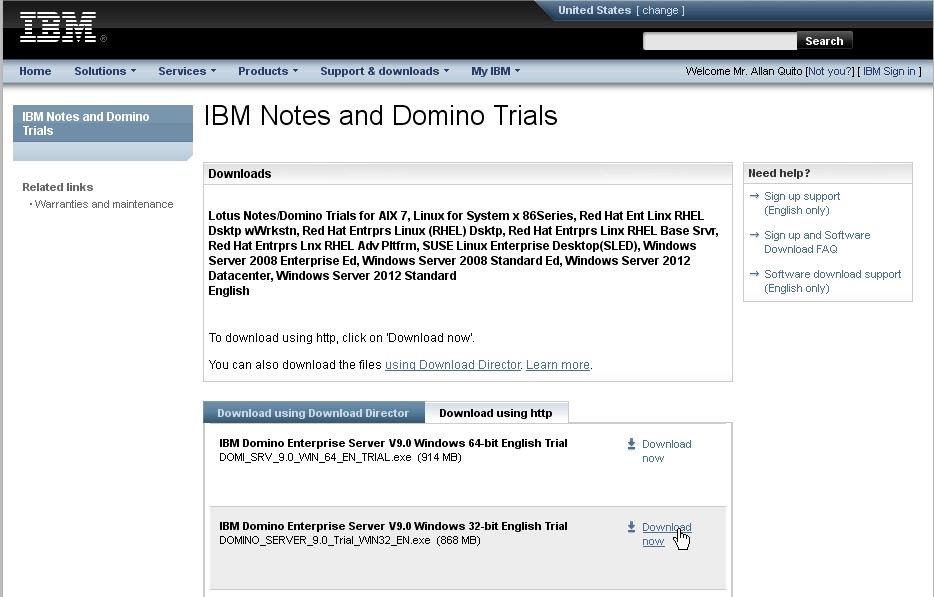Click the Search button

pos(824,41)
